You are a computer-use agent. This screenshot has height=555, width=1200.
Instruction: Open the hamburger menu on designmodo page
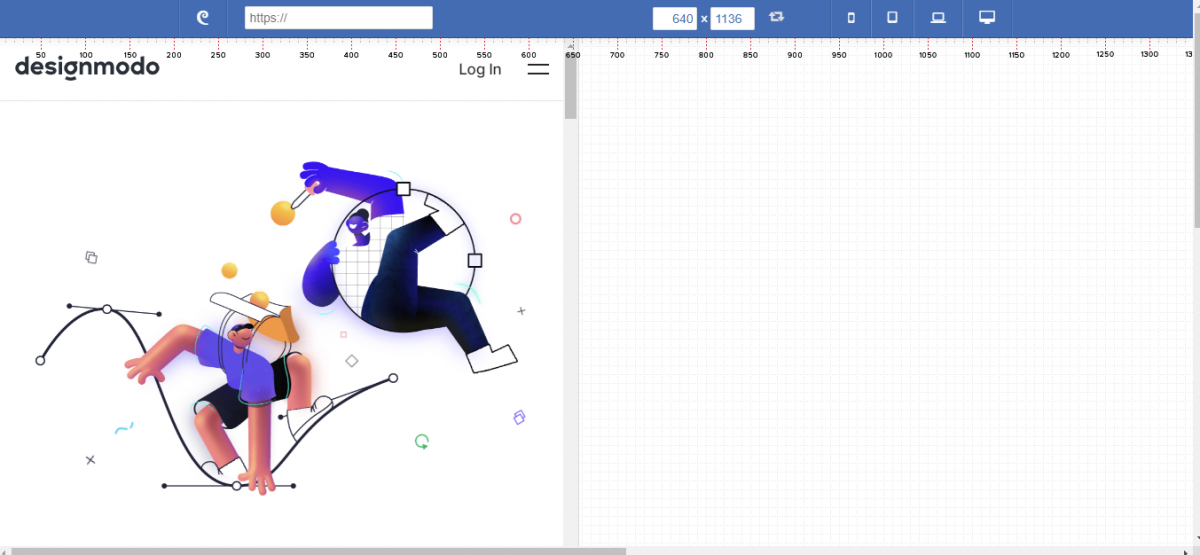538,69
